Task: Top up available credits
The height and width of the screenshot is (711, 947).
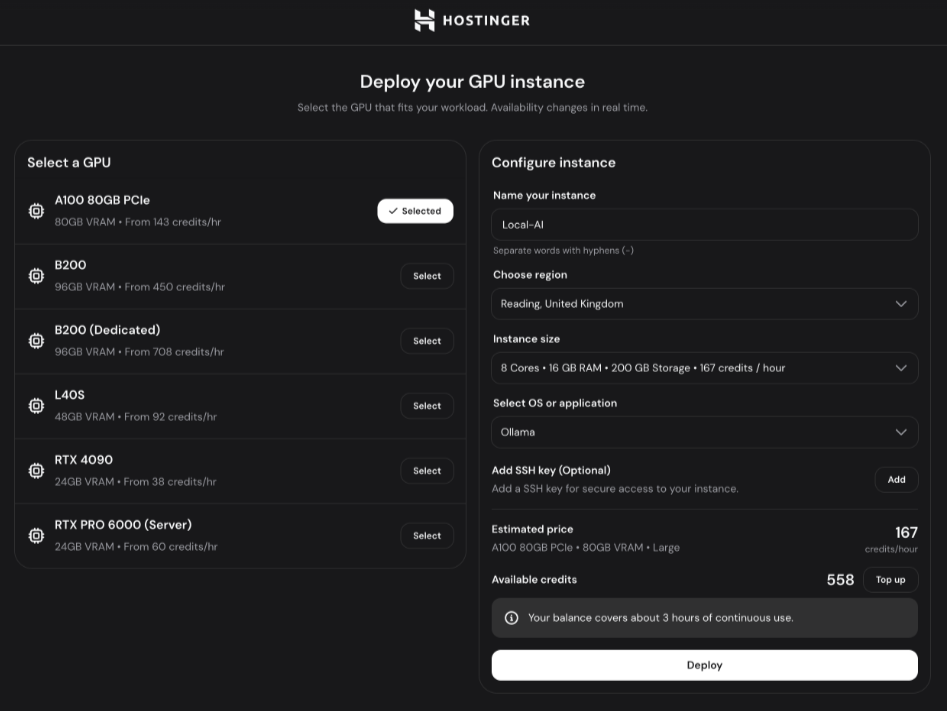Action: point(890,580)
